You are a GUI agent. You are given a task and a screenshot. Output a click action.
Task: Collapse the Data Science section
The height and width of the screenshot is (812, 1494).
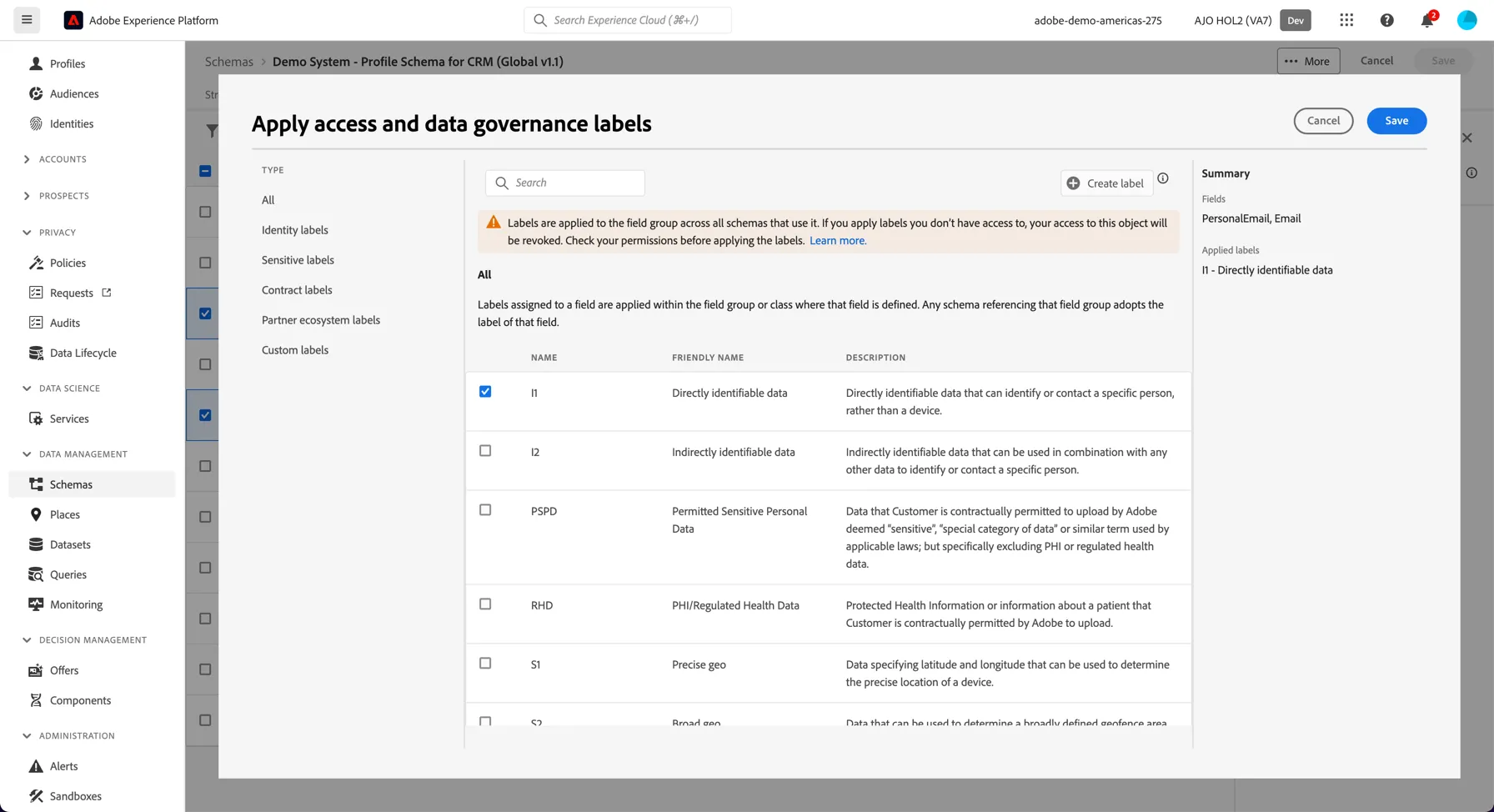click(27, 388)
